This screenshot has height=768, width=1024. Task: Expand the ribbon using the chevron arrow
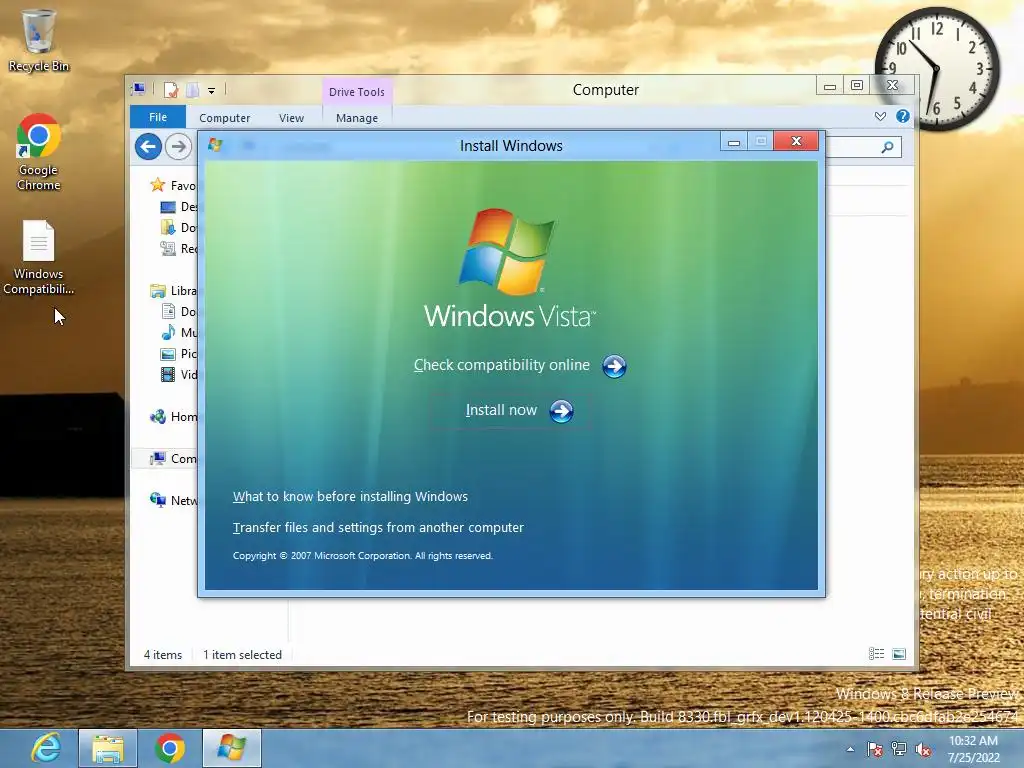[880, 116]
